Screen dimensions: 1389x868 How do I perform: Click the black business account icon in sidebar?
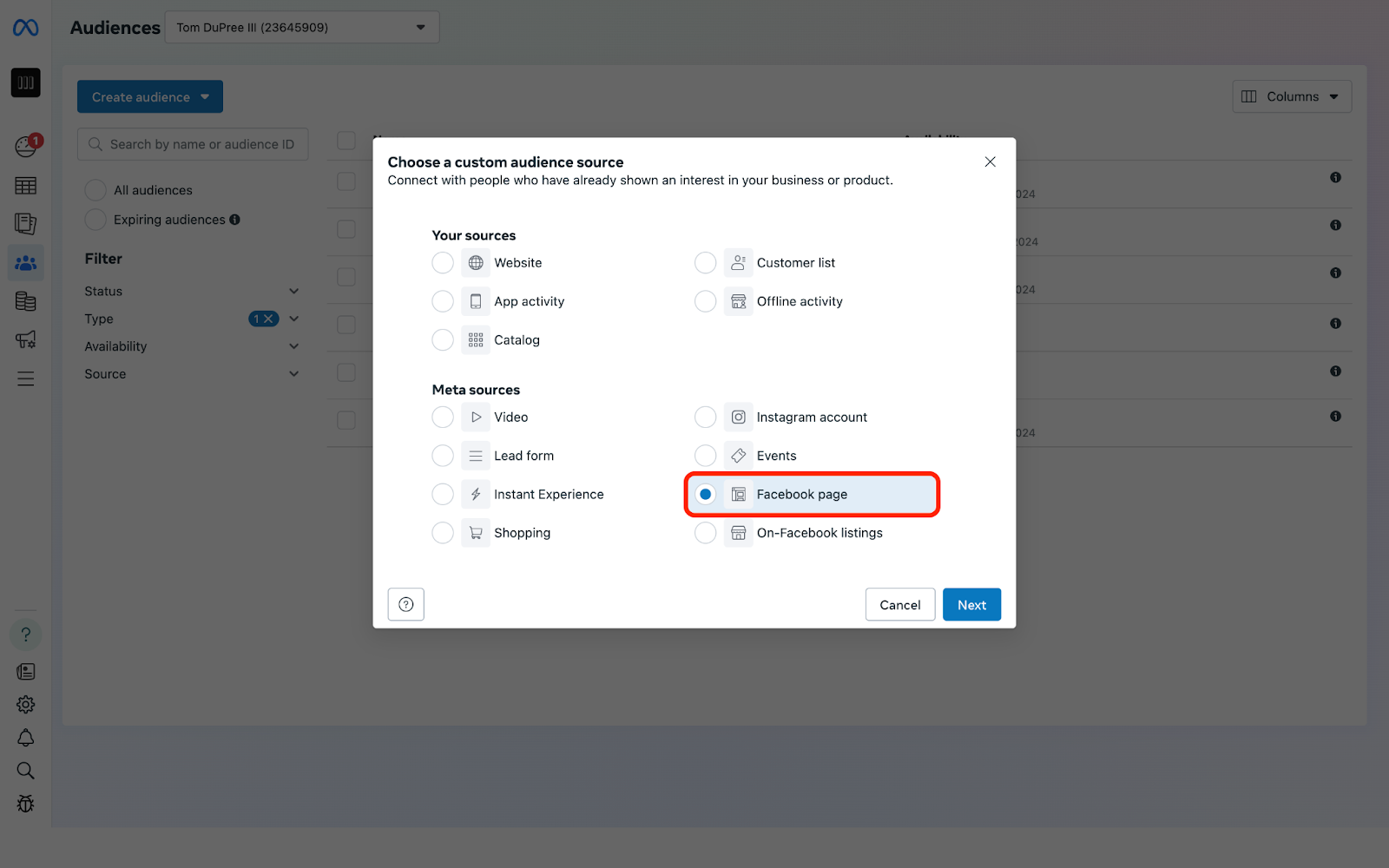pyautogui.click(x=25, y=82)
